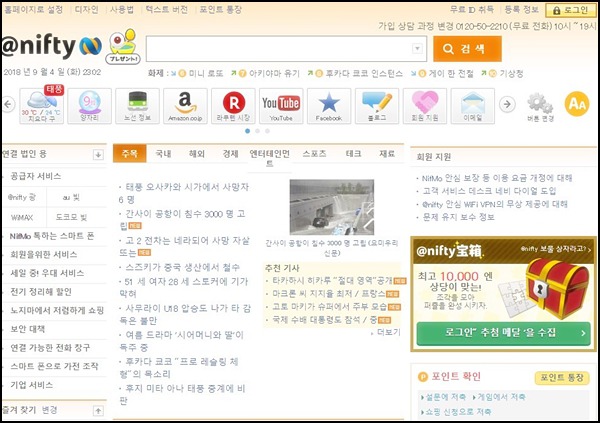Select the second carousel page dot
Viewport: 600px width, 423px height.
click(258, 131)
